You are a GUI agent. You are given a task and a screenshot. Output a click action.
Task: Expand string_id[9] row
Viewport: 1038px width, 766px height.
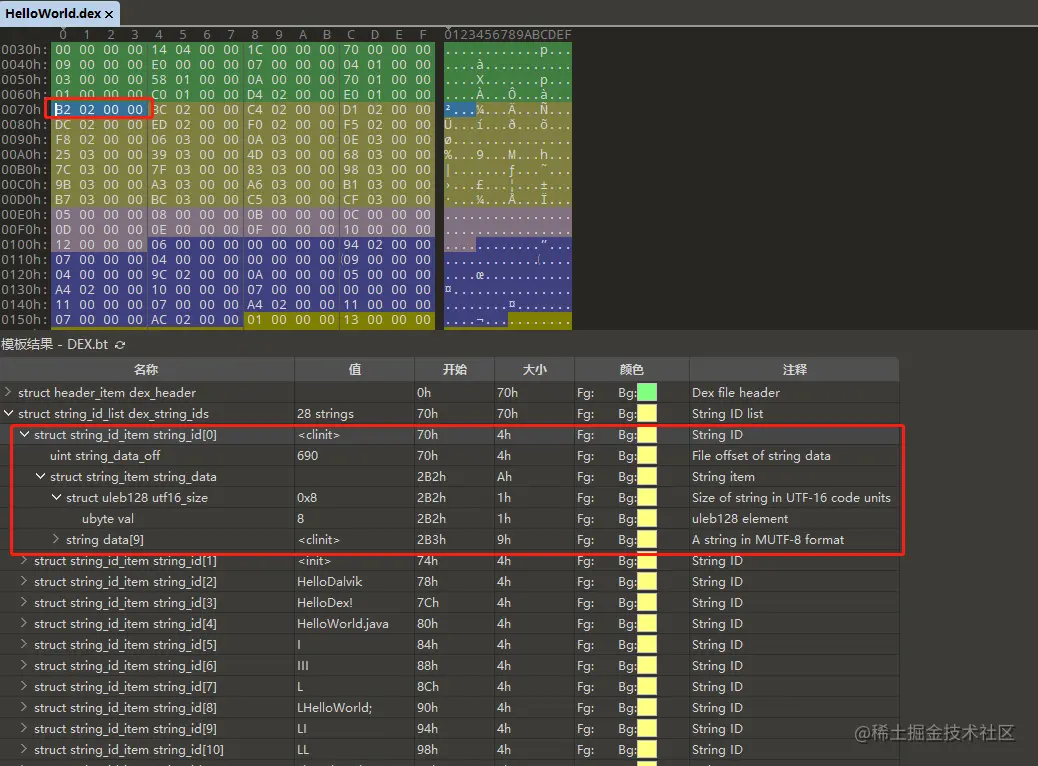click(x=24, y=728)
